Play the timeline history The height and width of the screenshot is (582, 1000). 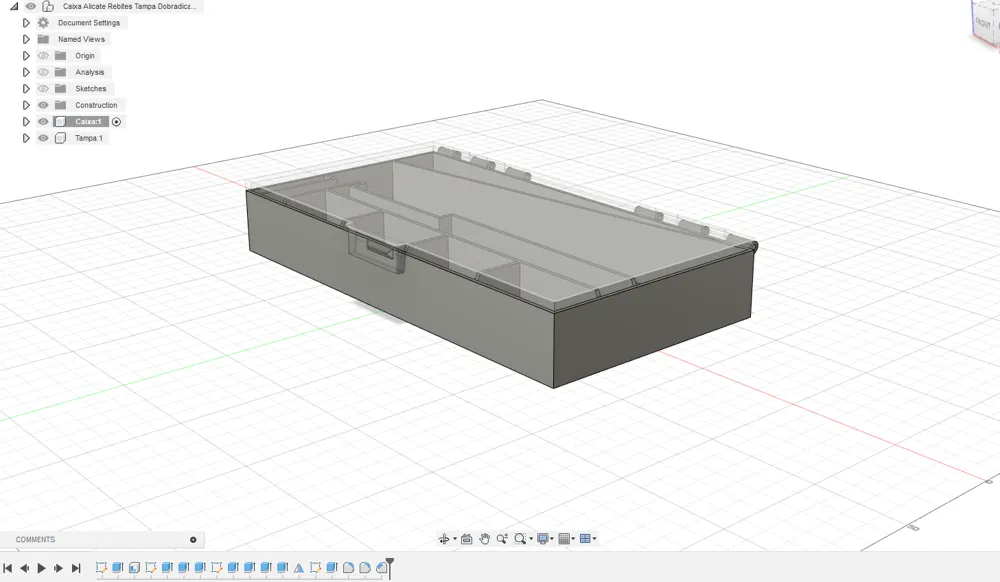41,568
